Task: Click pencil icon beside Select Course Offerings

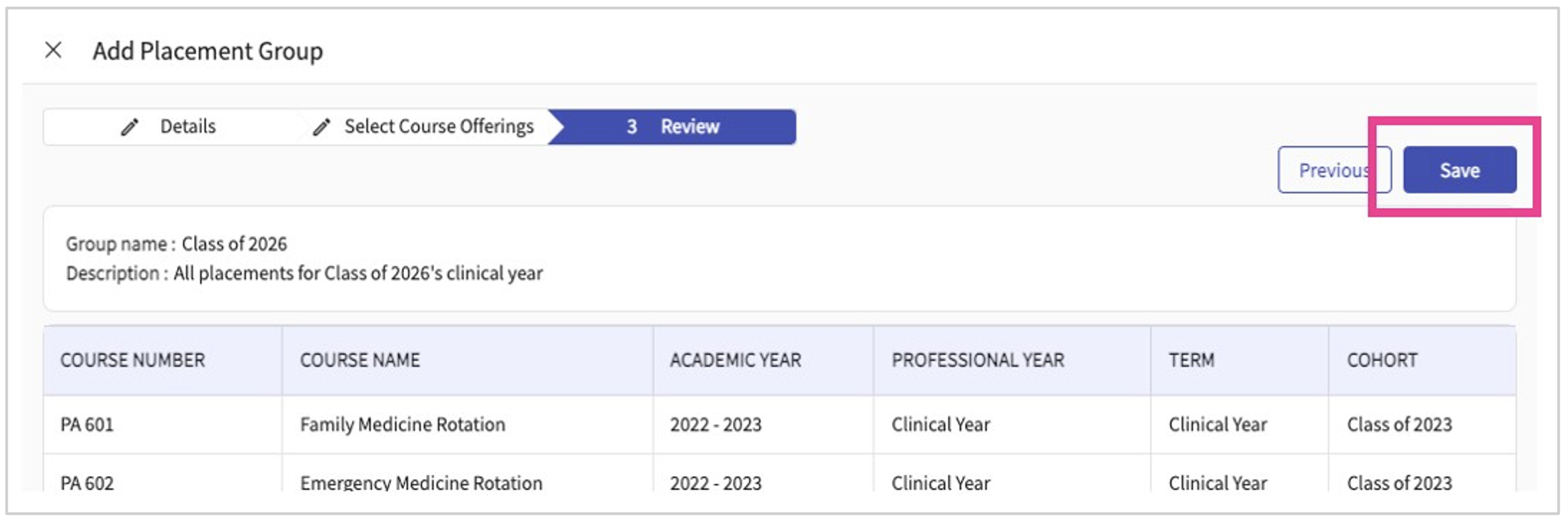Action: click(322, 127)
